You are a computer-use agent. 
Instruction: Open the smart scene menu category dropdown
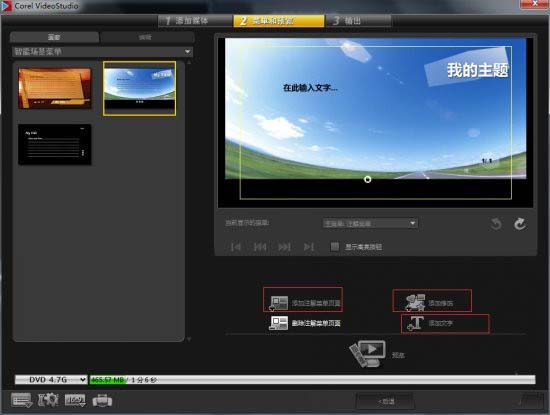(102, 52)
